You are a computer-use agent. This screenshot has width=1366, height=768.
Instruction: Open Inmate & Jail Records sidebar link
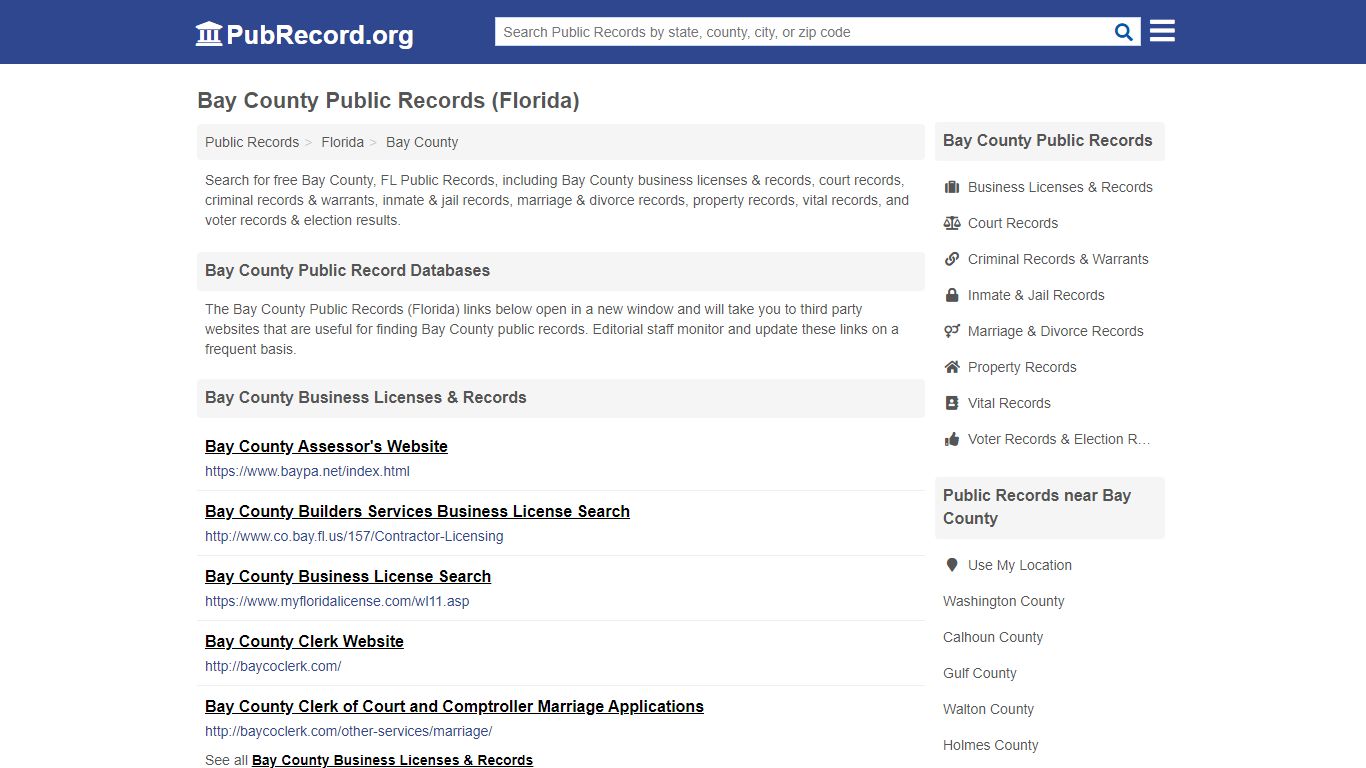click(1036, 295)
